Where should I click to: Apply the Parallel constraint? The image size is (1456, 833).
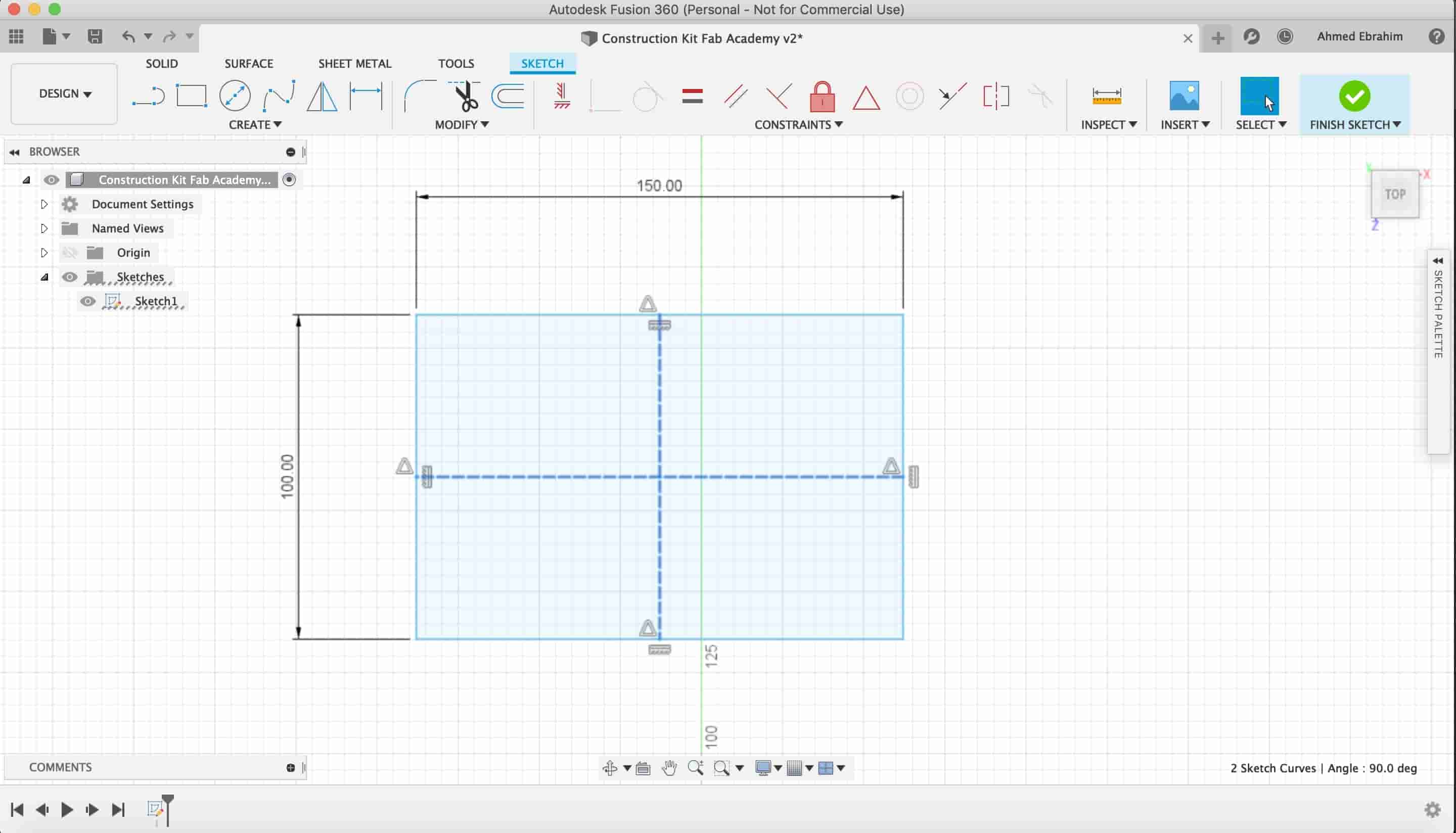[x=736, y=96]
